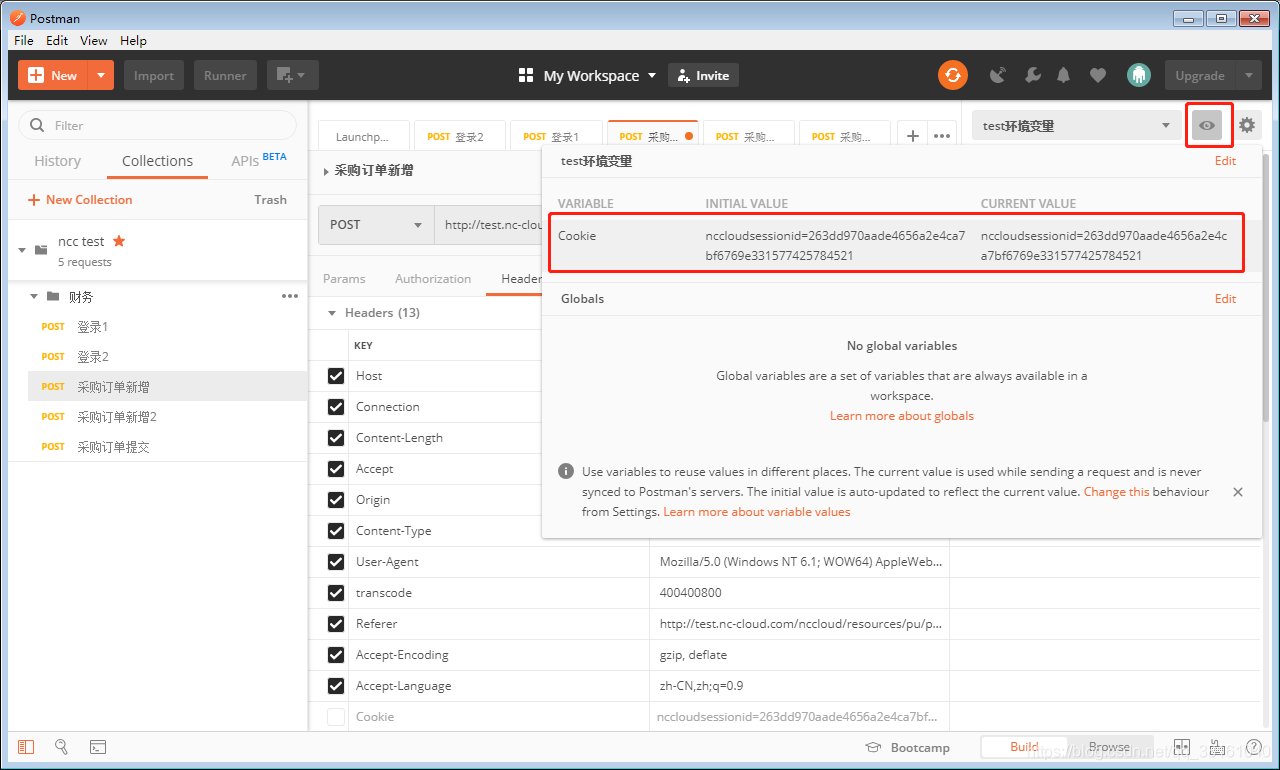Uncheck the Host header checkbox
1280x770 pixels.
tap(336, 376)
